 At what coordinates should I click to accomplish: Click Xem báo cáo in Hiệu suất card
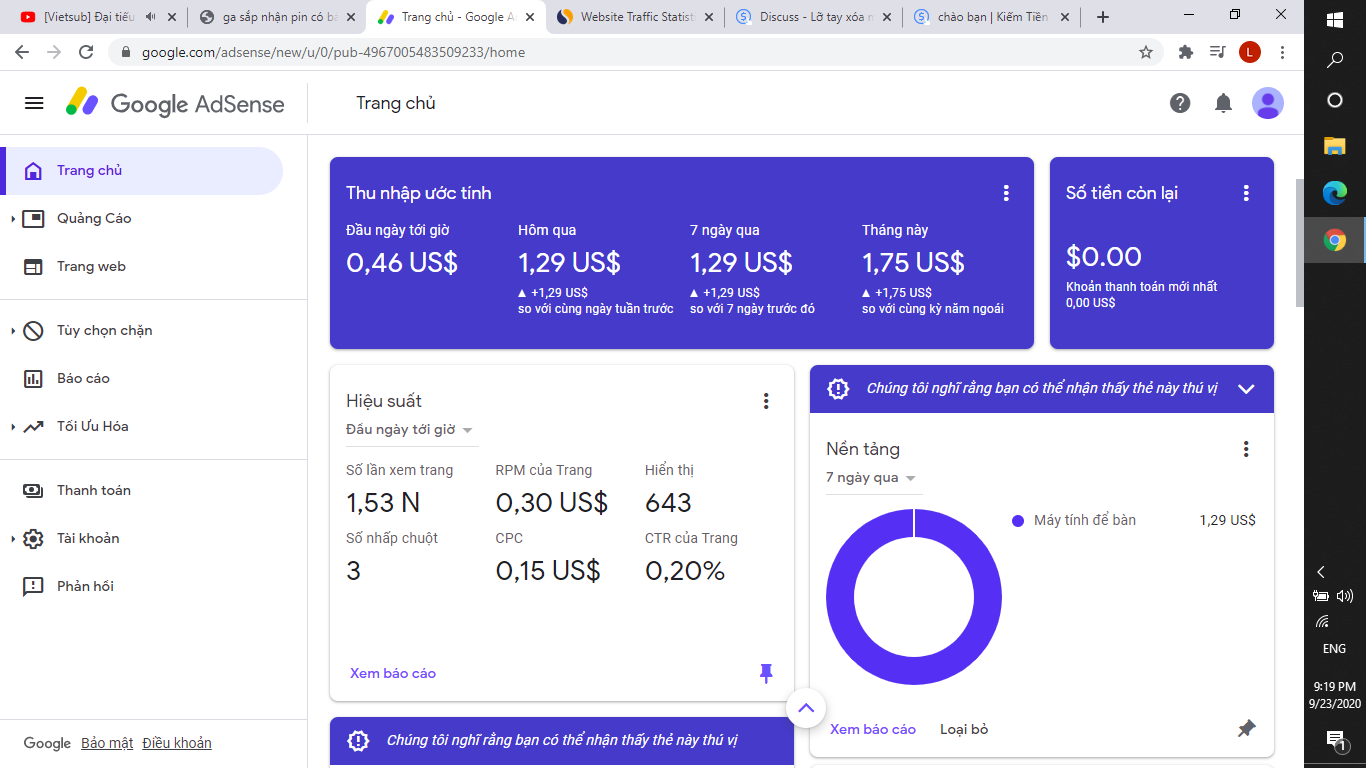click(x=393, y=673)
